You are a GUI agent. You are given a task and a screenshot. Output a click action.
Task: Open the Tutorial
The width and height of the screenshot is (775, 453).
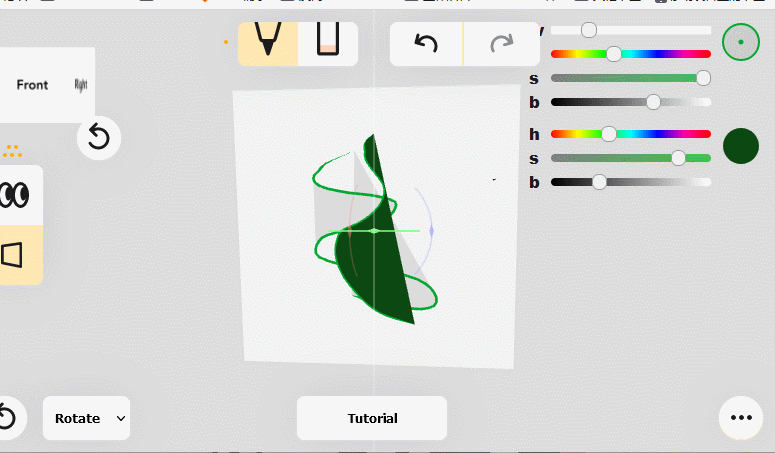[372, 418]
